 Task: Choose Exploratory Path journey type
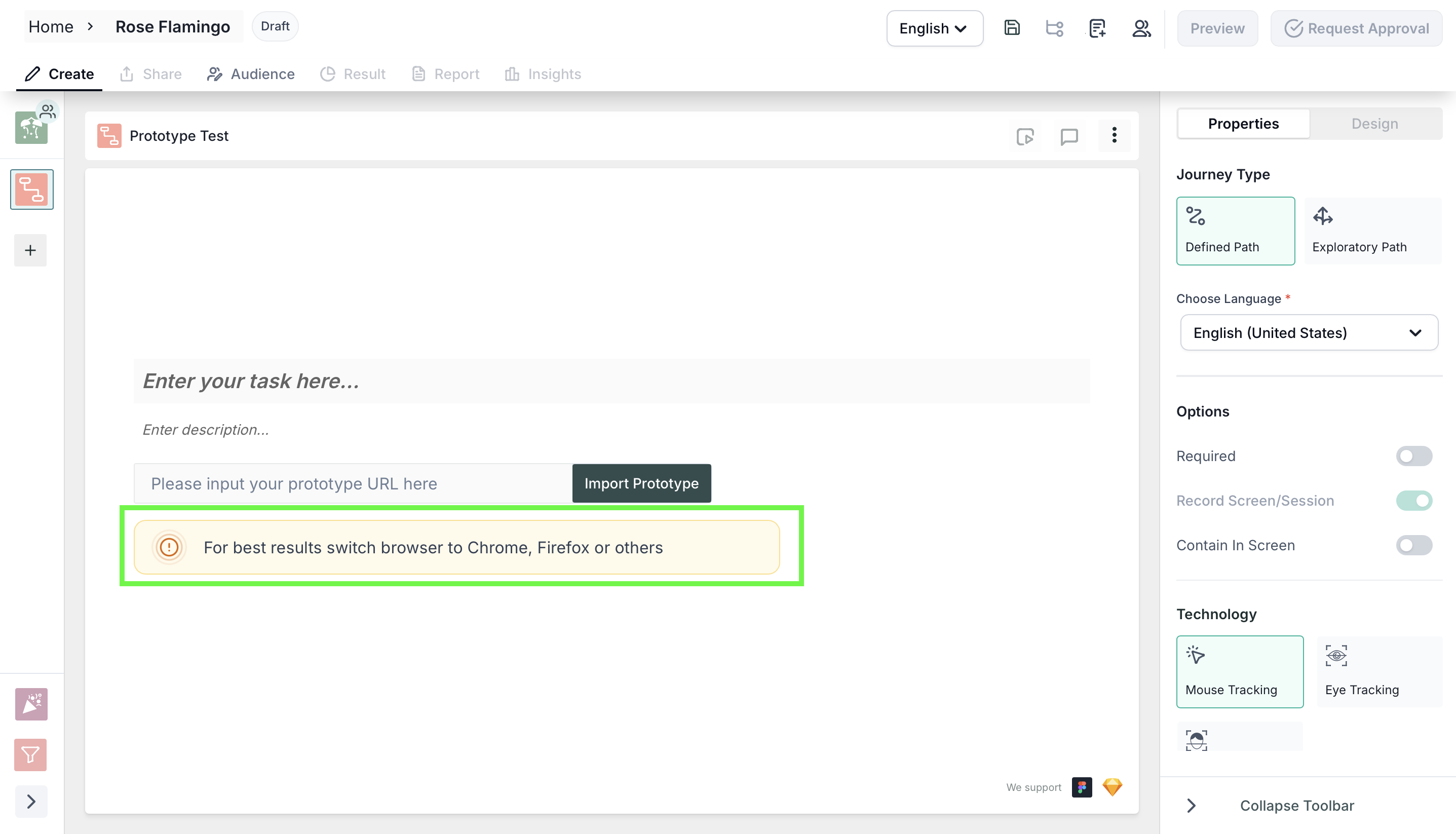pos(1373,231)
